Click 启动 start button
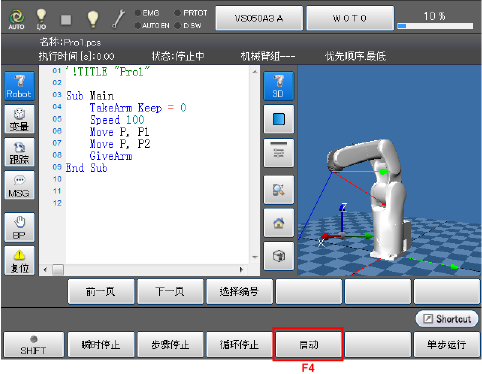Viewport: 482px width, 374px height. tap(308, 345)
